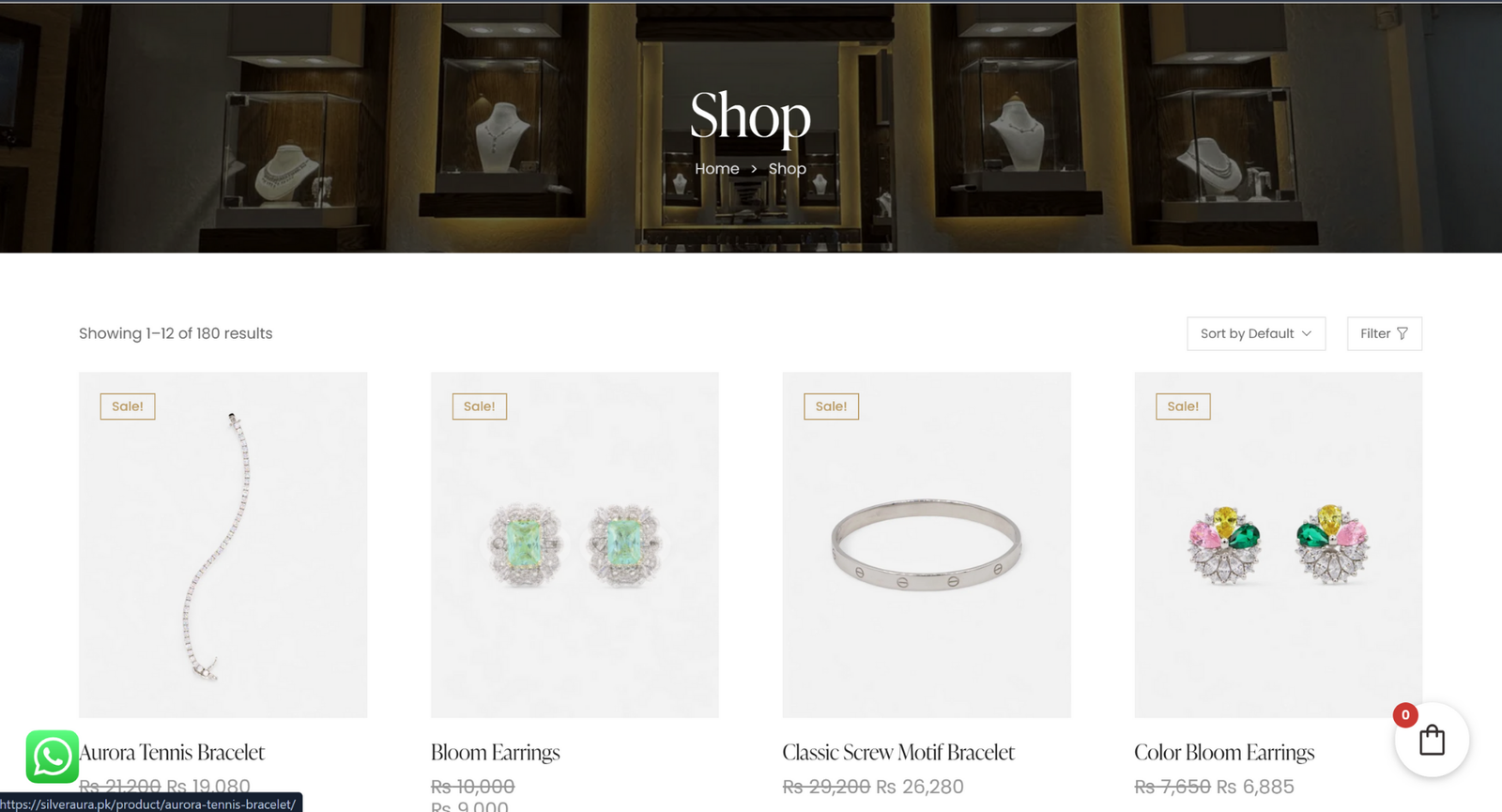Image resolution: width=1502 pixels, height=812 pixels.
Task: Click Sale! badge on Aurora Tennis Bracelet
Action: point(128,406)
